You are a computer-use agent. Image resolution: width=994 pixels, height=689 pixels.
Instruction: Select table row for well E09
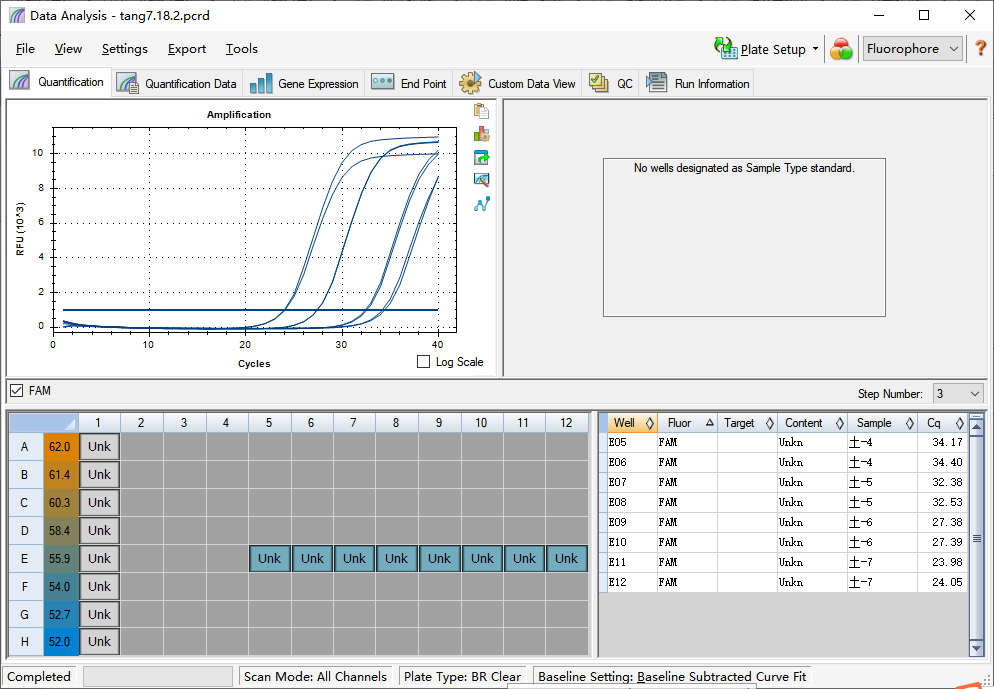pos(784,522)
